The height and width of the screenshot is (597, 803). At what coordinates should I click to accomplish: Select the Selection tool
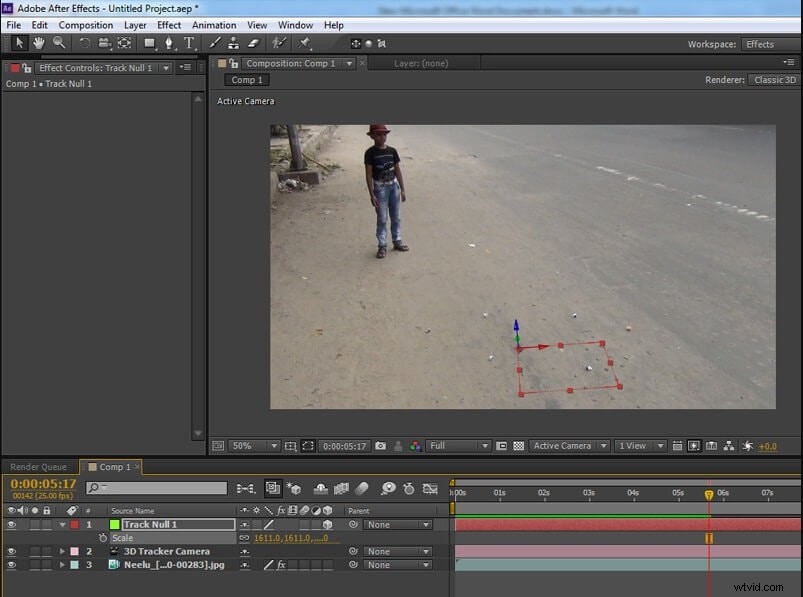(17, 43)
